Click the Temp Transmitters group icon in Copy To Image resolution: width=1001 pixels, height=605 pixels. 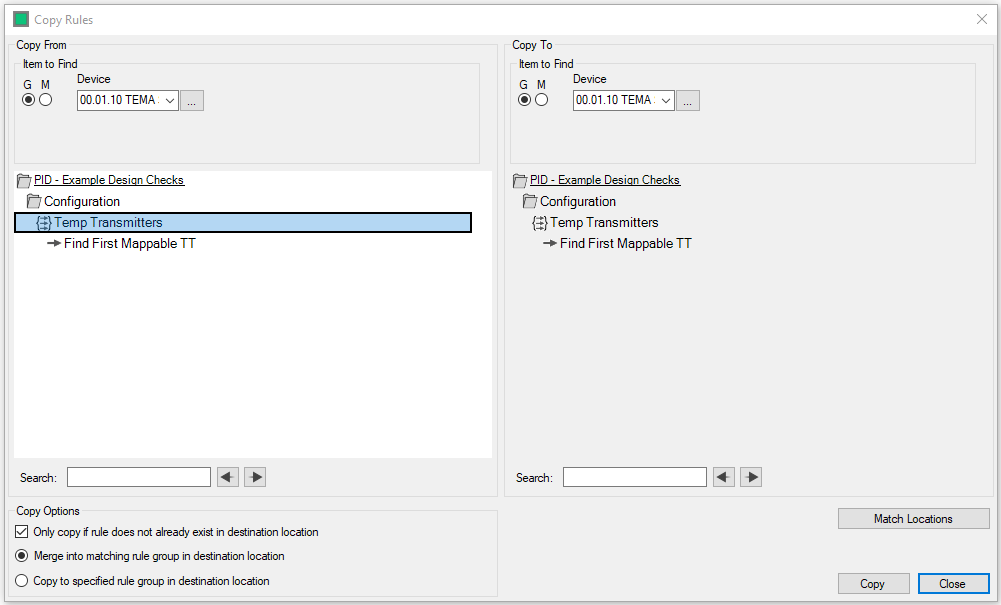pos(540,223)
